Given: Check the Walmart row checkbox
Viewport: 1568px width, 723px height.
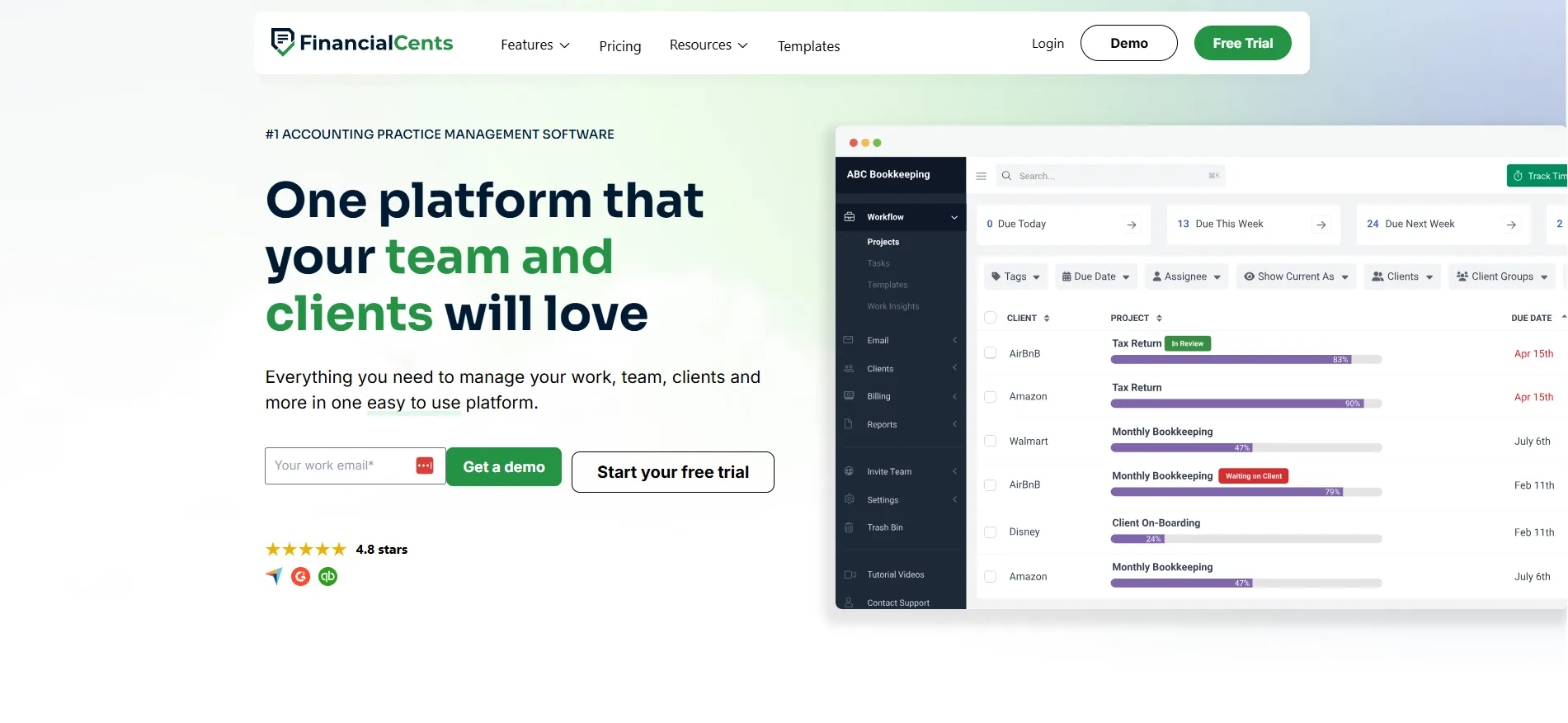Looking at the screenshot, I should pos(991,442).
